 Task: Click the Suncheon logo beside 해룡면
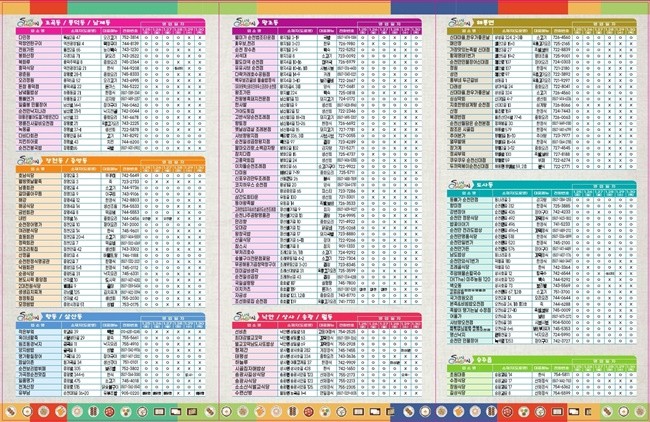pos(458,23)
